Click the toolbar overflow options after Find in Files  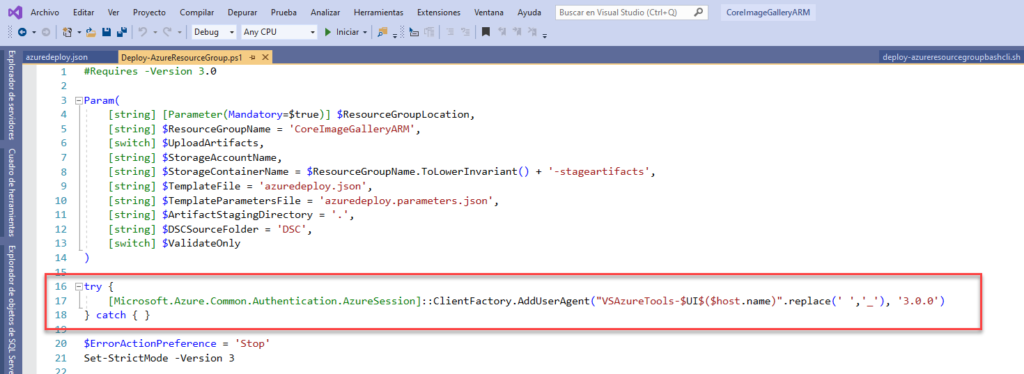395,35
